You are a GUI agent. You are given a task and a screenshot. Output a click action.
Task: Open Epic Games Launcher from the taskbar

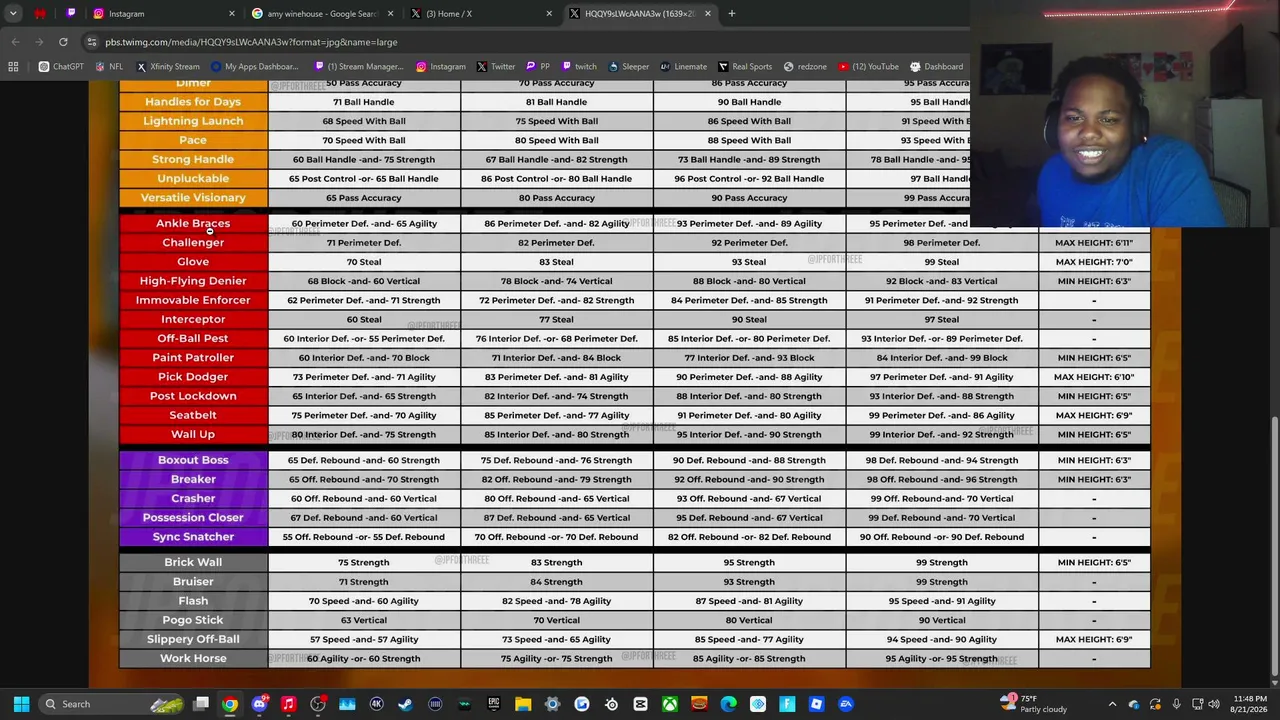(494, 704)
